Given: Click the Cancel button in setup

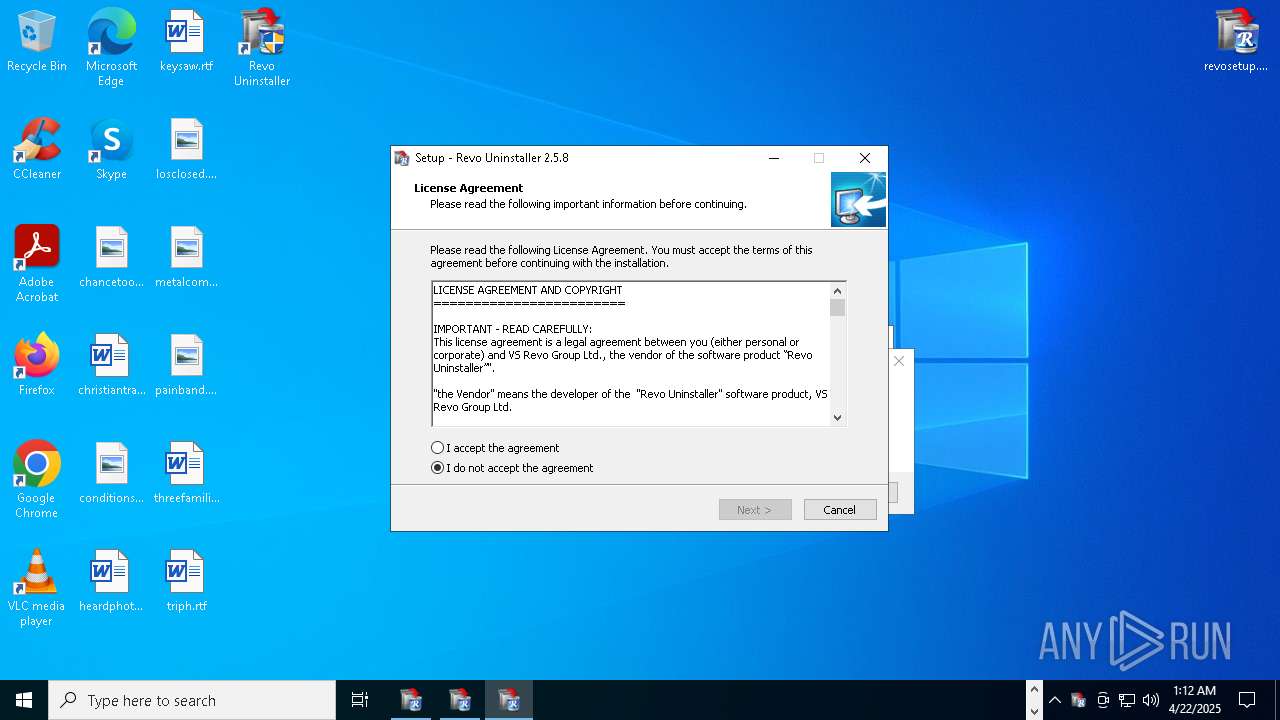Looking at the screenshot, I should [840, 510].
